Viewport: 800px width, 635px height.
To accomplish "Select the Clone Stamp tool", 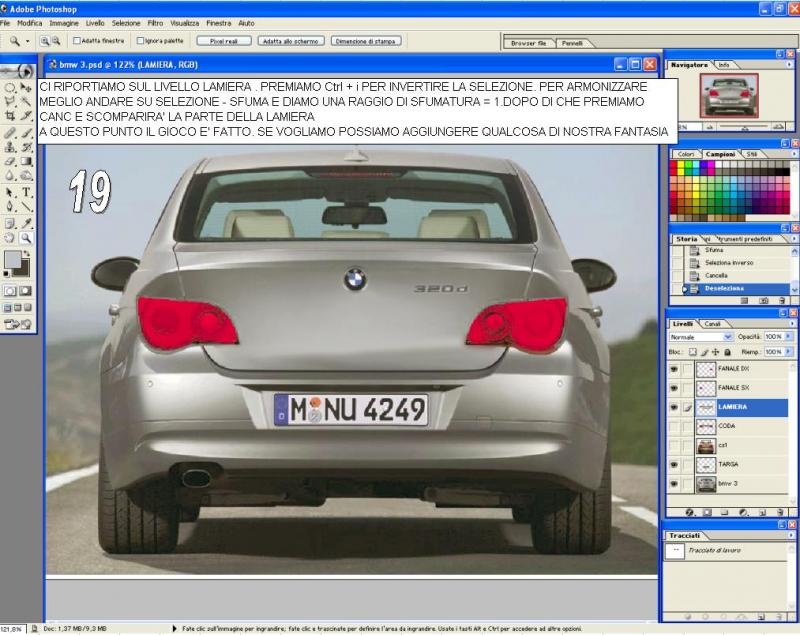I will pyautogui.click(x=10, y=147).
